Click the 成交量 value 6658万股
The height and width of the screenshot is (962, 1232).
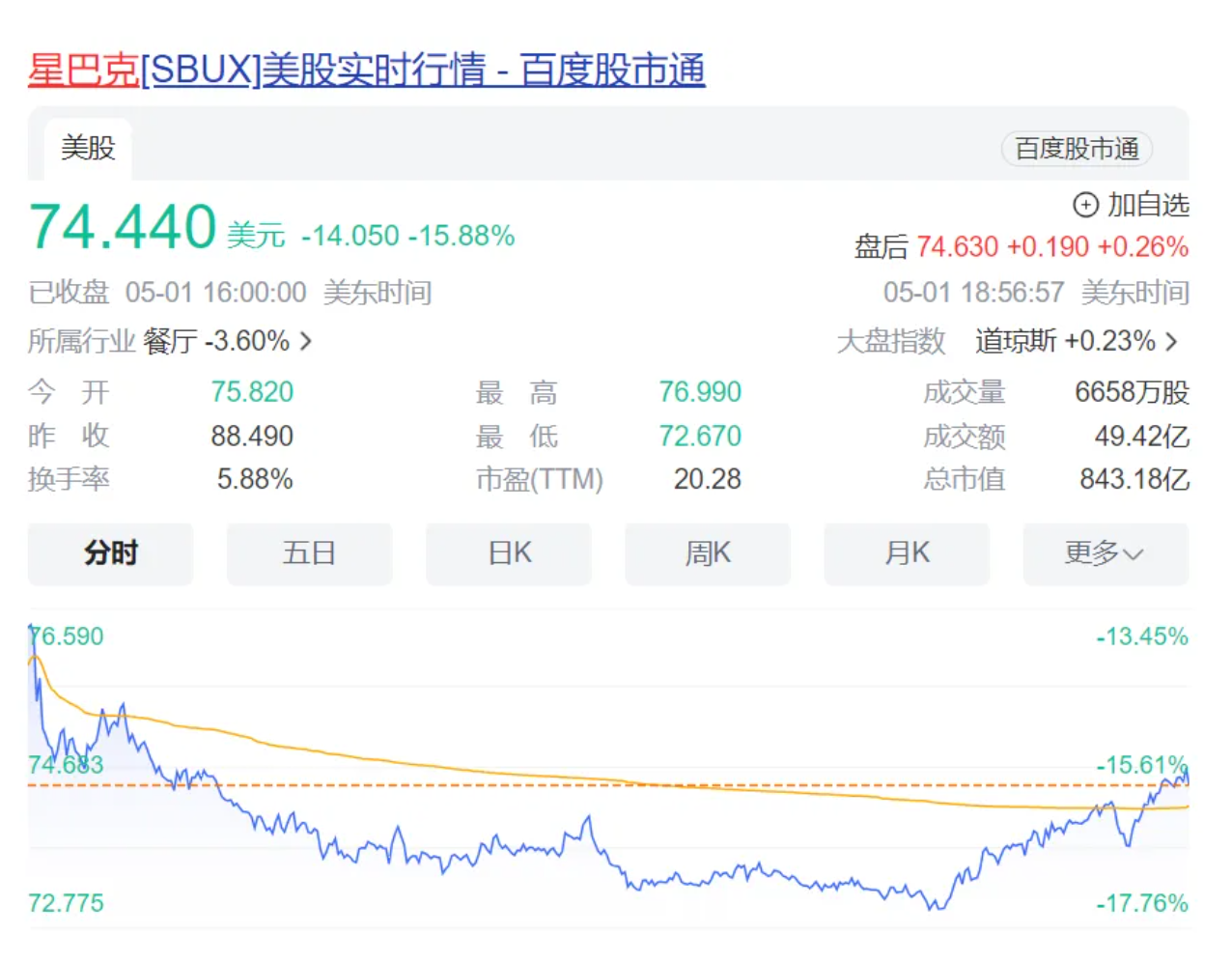pos(1133,392)
